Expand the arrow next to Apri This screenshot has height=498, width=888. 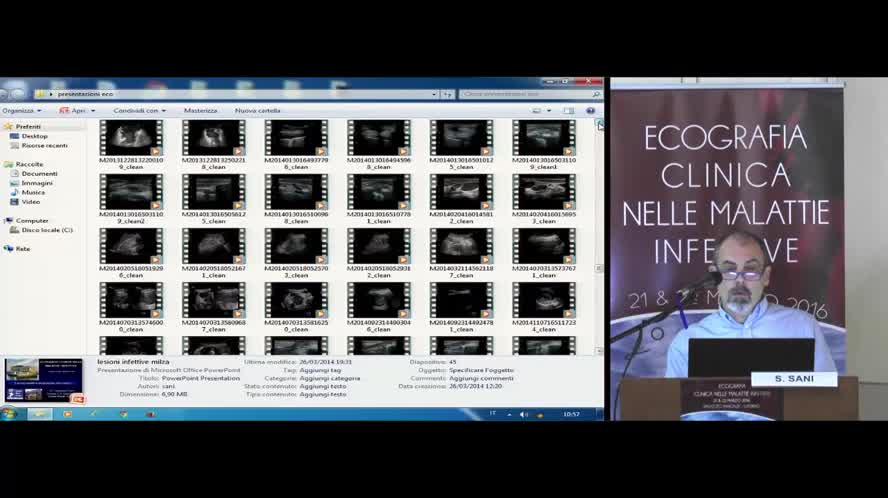click(x=93, y=111)
